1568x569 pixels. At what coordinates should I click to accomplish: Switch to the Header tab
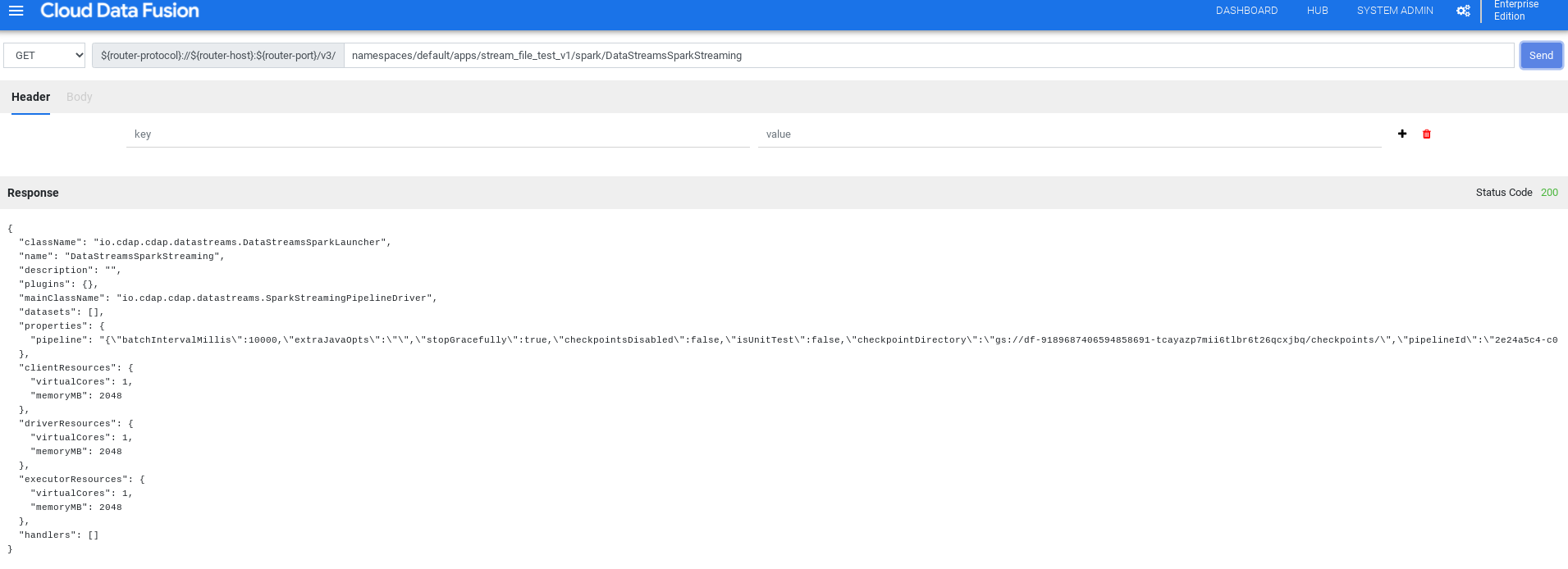[x=30, y=97]
